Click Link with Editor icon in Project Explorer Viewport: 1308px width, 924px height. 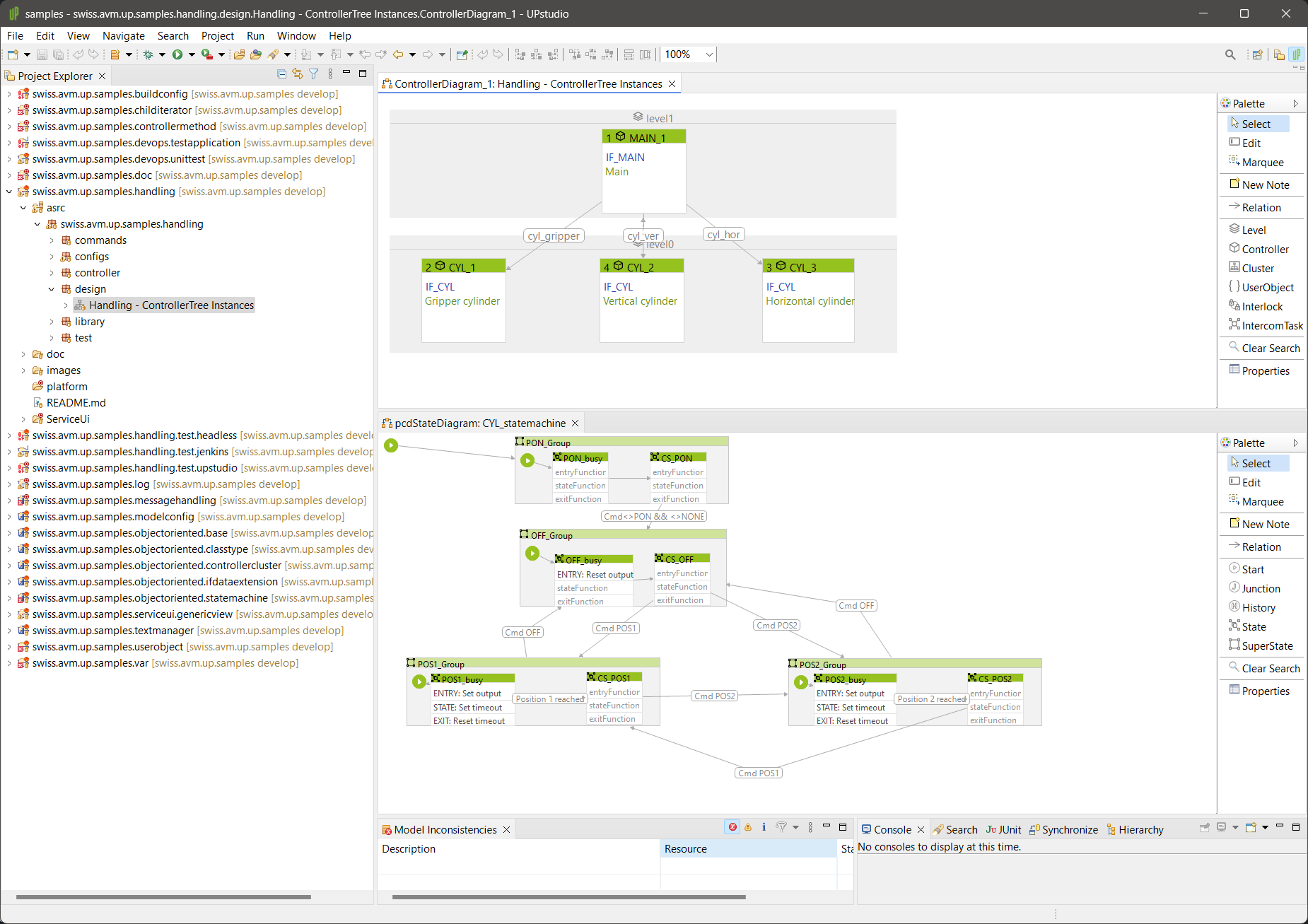[x=298, y=74]
